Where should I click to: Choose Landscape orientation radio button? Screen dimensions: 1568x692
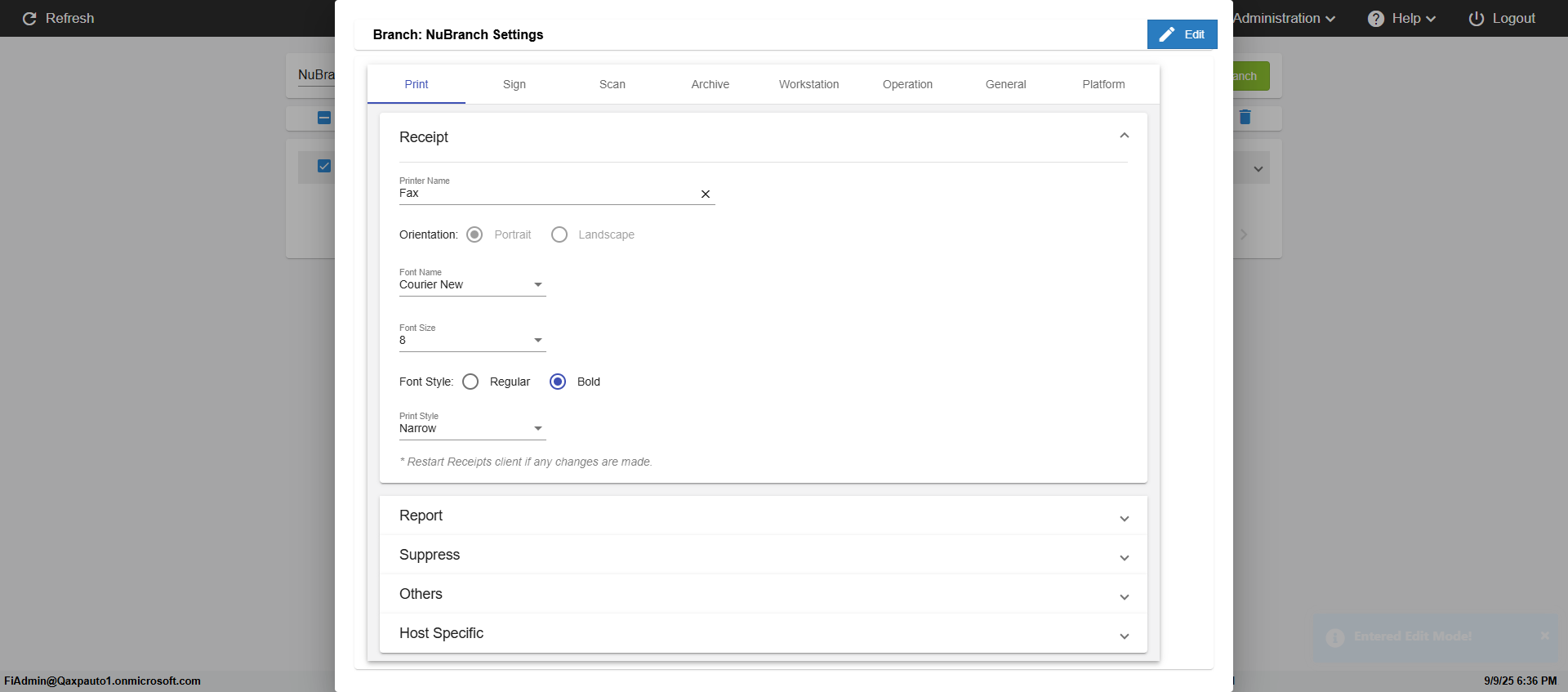pos(559,234)
